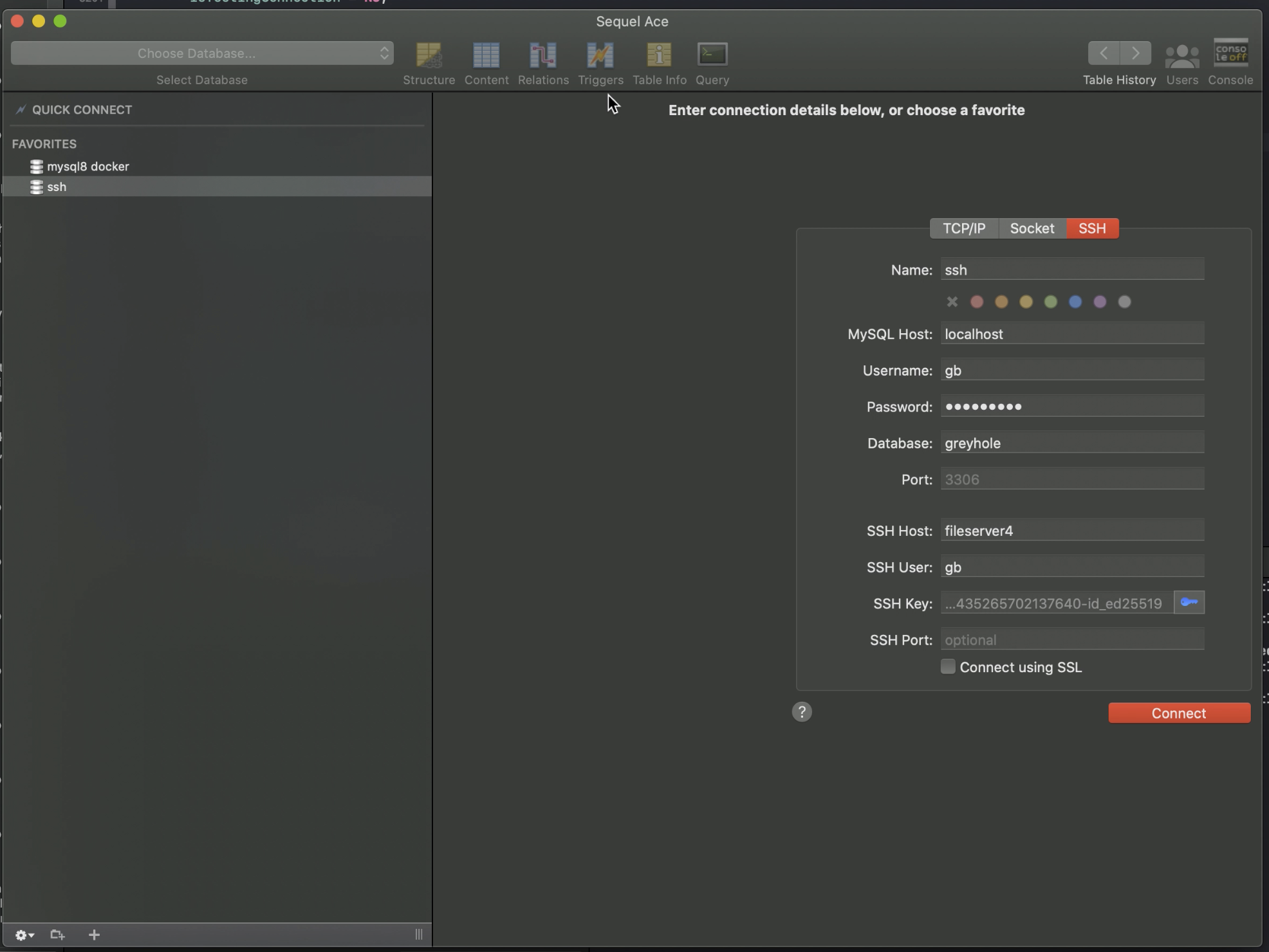This screenshot has height=952, width=1269.
Task: Select the mysql8 docker favorite
Action: [88, 167]
